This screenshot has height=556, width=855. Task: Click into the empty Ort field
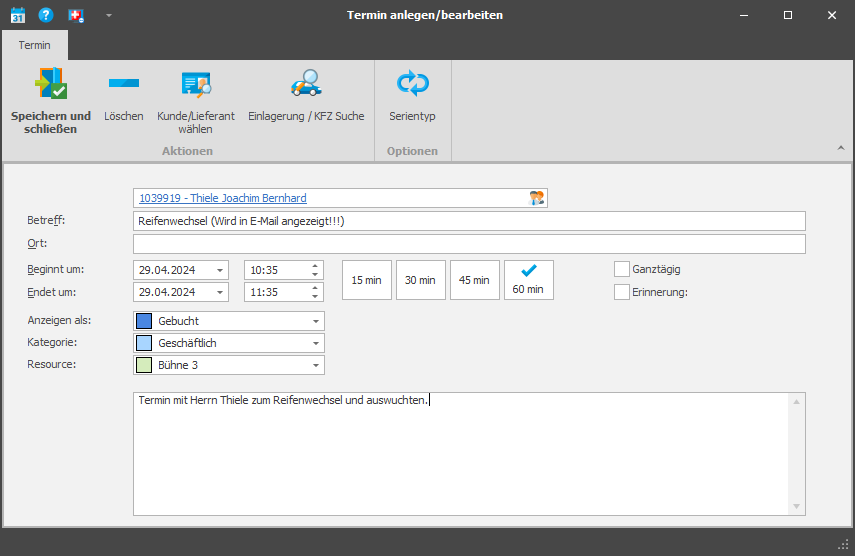[469, 244]
